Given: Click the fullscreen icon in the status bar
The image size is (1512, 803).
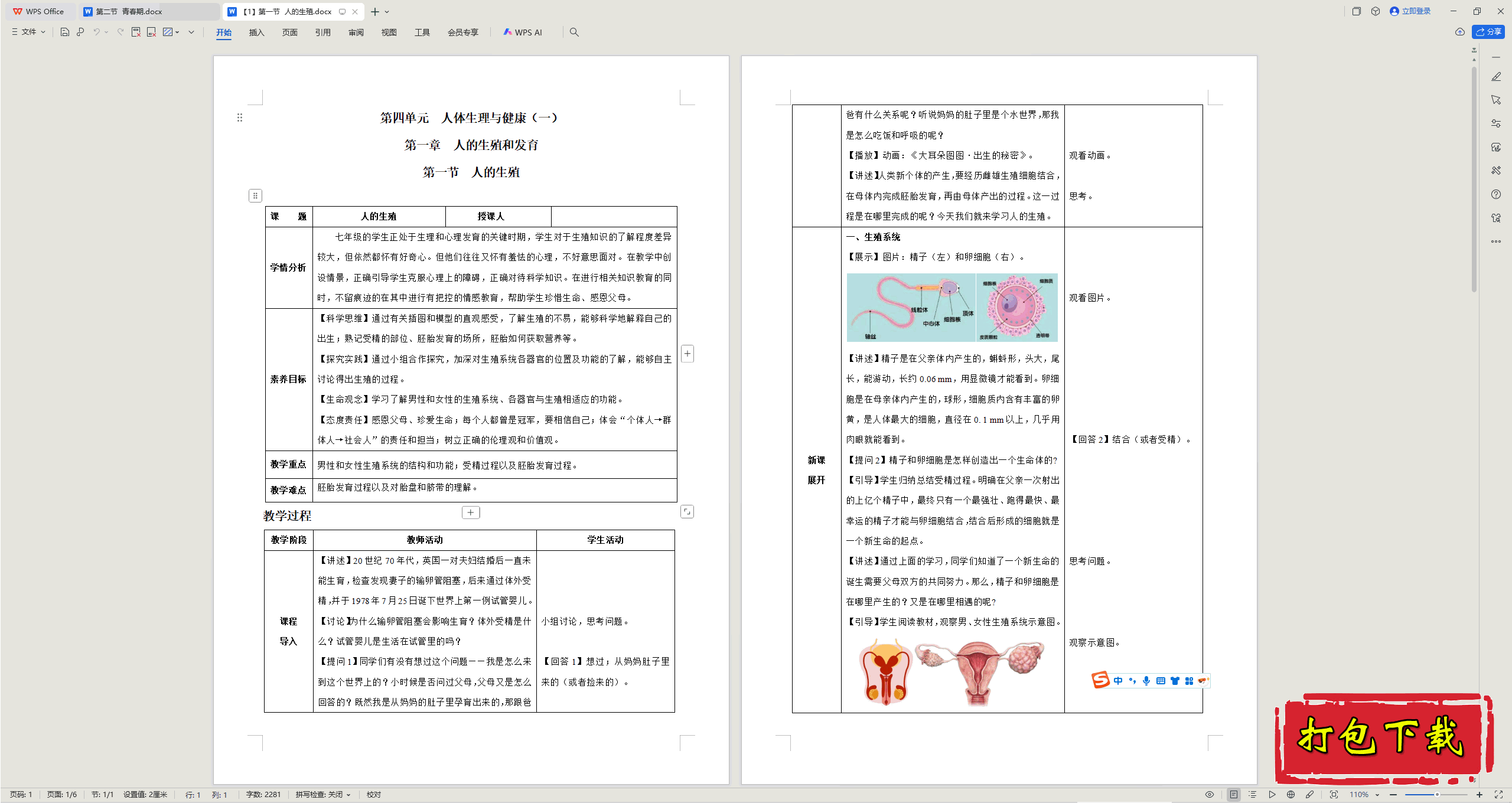Looking at the screenshot, I should tap(1498, 795).
